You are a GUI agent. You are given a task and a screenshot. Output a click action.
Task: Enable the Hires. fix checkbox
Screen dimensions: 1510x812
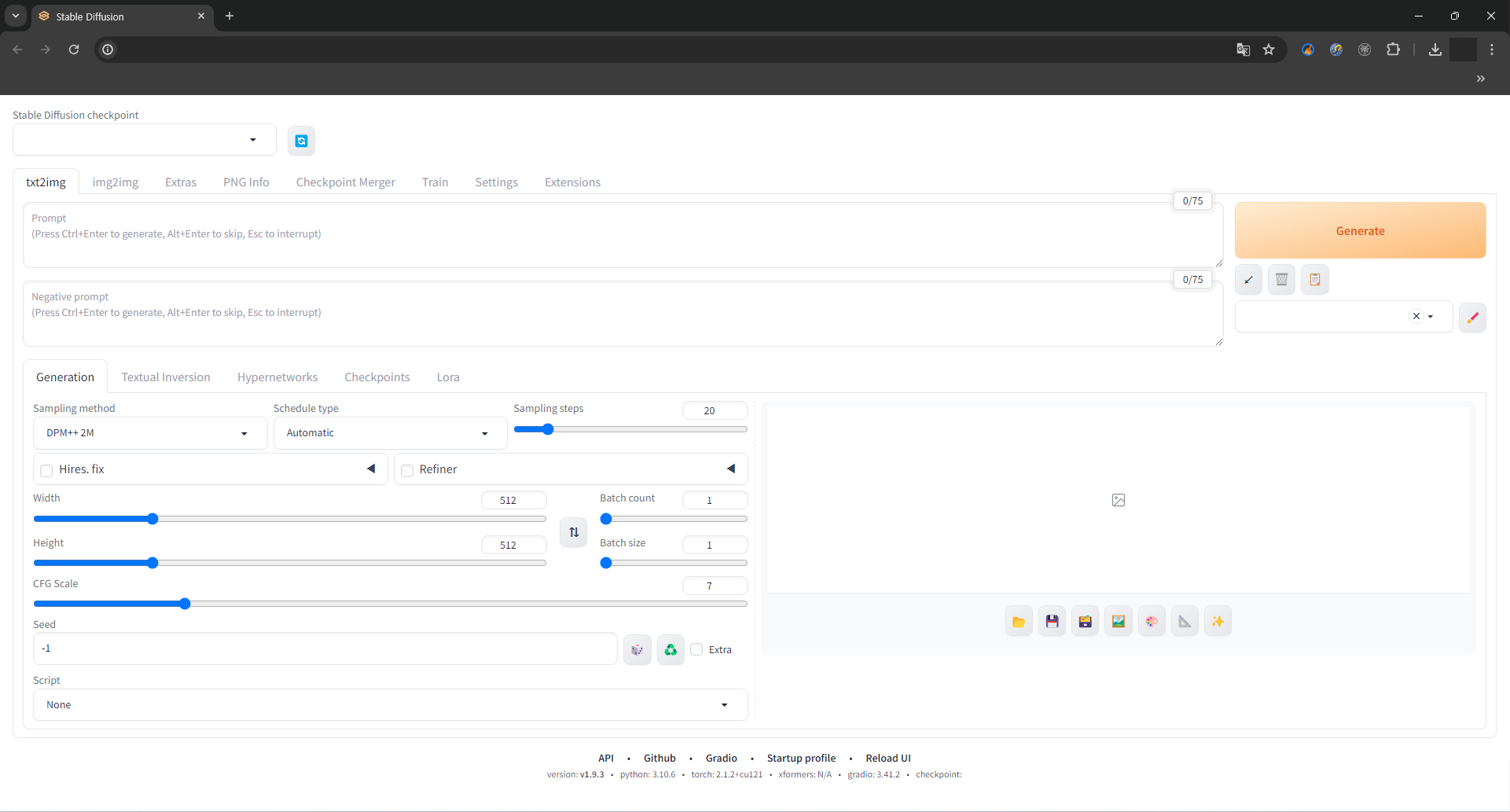click(x=46, y=470)
